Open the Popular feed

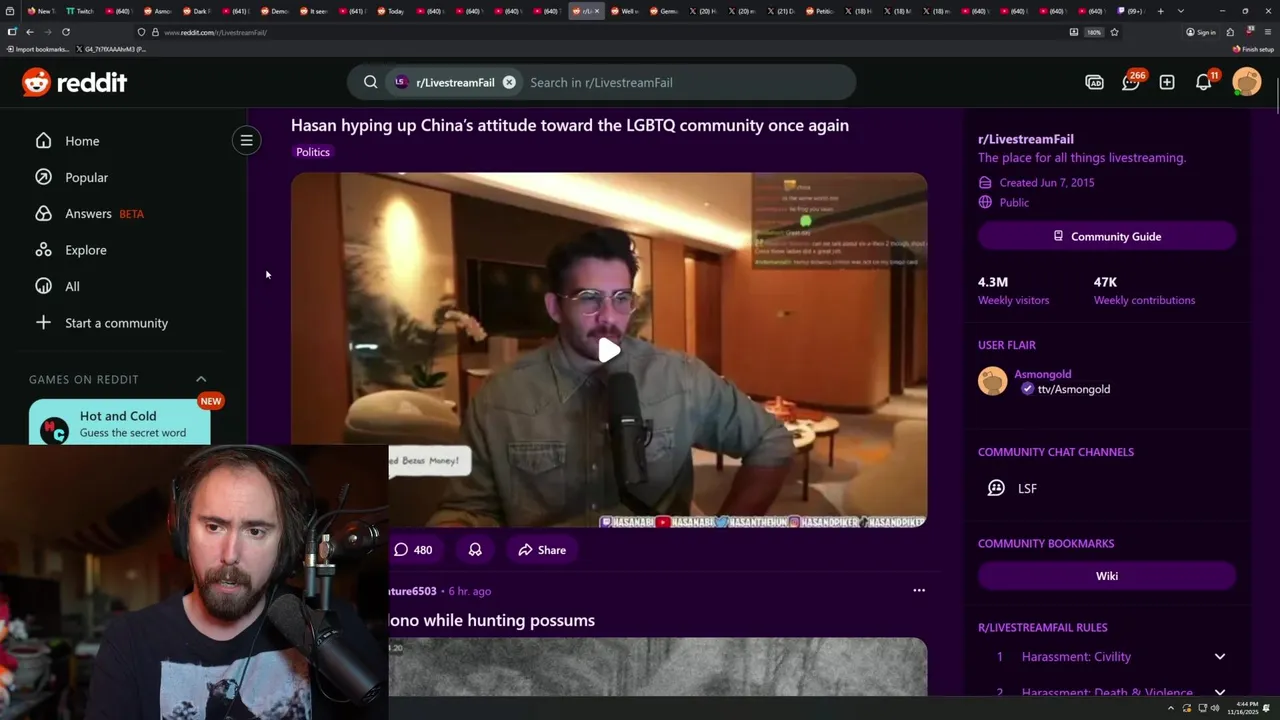pyautogui.click(x=86, y=177)
